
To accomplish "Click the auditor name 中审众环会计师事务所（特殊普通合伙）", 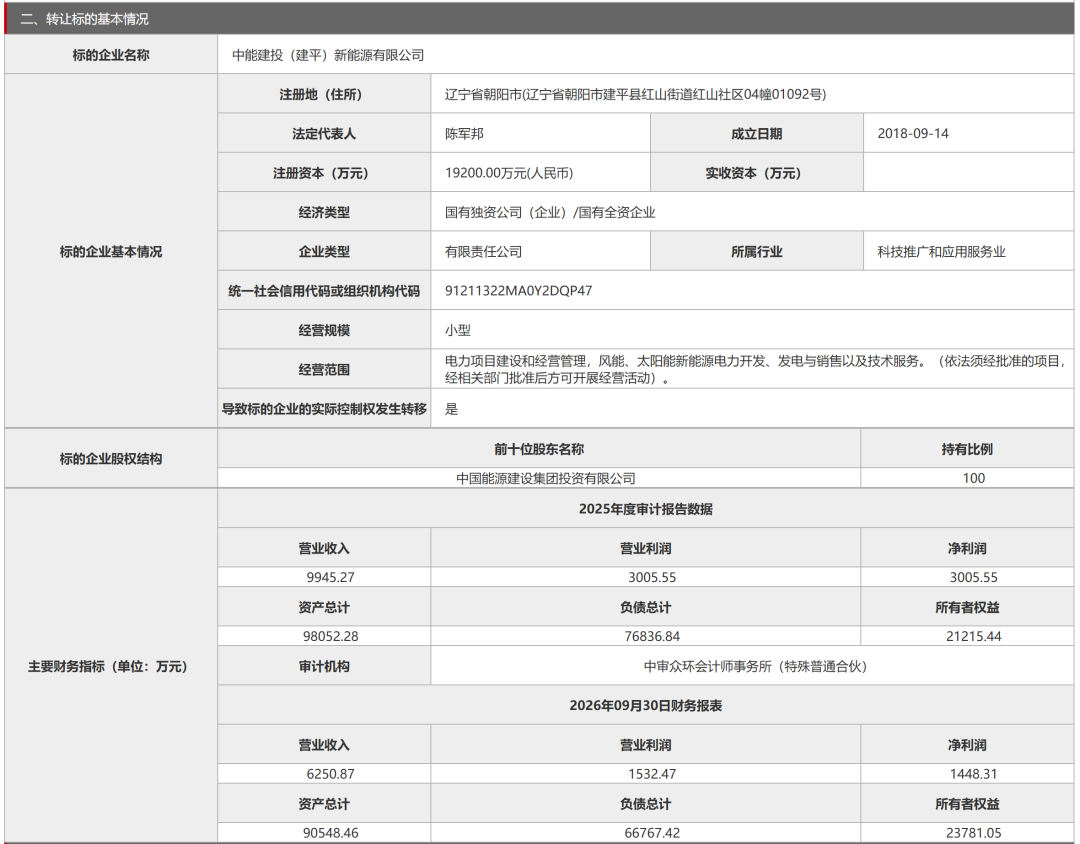I will point(756,666).
